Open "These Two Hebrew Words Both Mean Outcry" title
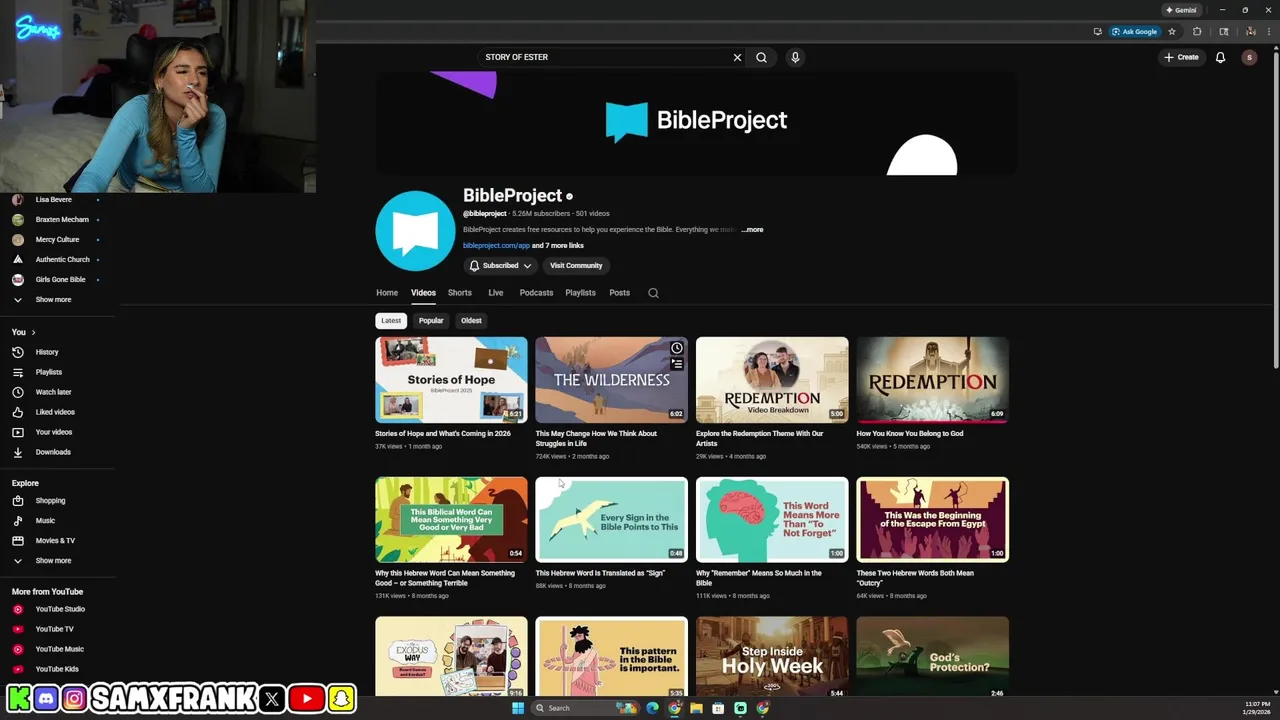The image size is (1280, 720). [916, 577]
